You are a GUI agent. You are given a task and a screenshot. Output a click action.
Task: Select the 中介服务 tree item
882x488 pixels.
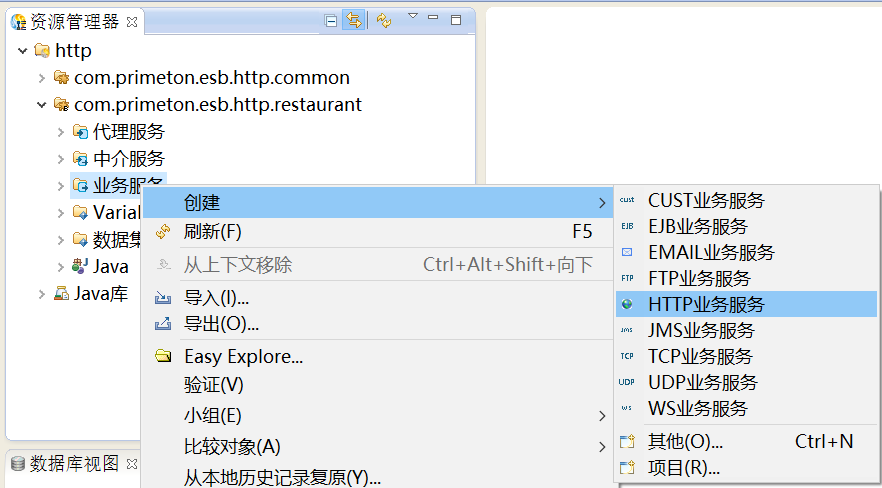click(128, 158)
